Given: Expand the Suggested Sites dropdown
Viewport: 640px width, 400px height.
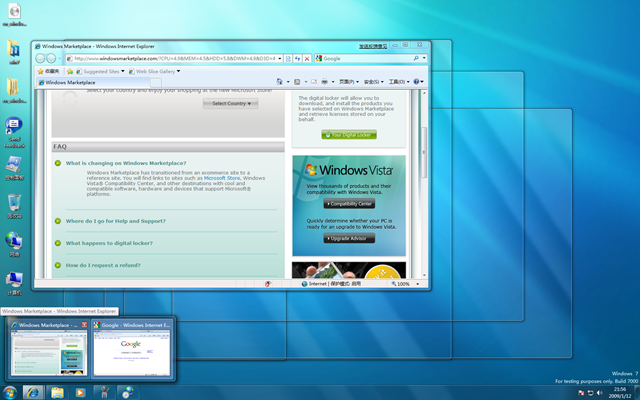Looking at the screenshot, I should 122,71.
